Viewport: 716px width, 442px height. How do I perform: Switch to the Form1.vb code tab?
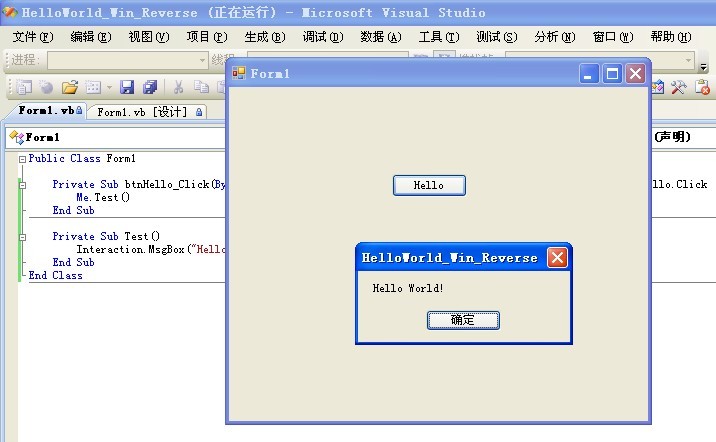pyautogui.click(x=46, y=110)
